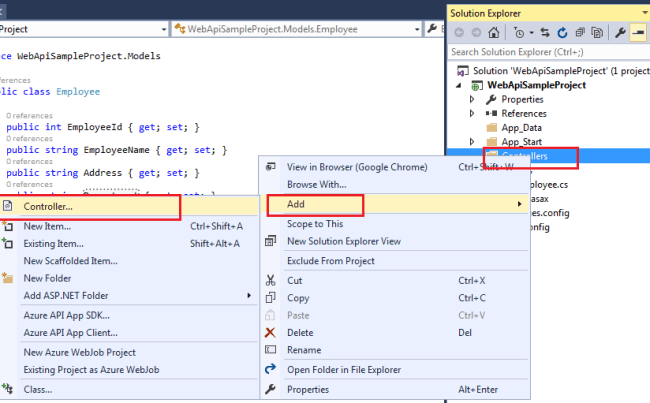650x403 pixels.
Task: Select New Scaffolded Item... menu entry
Action: (x=70, y=261)
